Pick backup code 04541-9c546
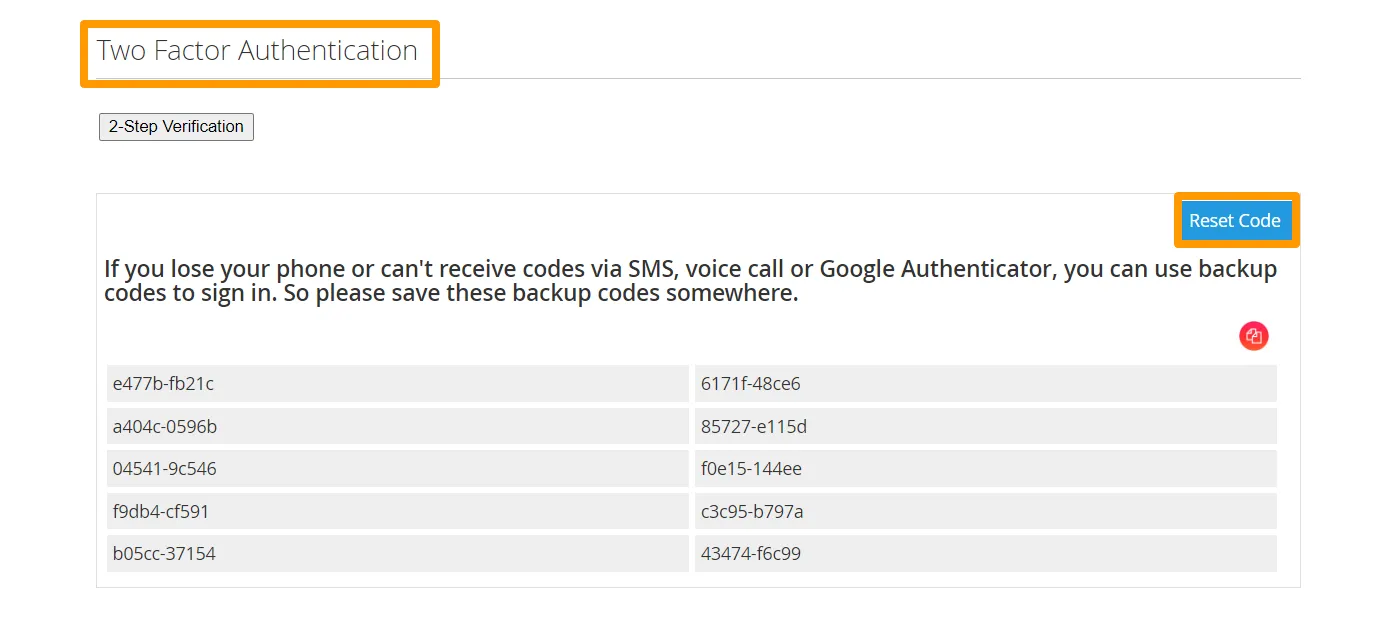This screenshot has height=626, width=1378. [165, 469]
